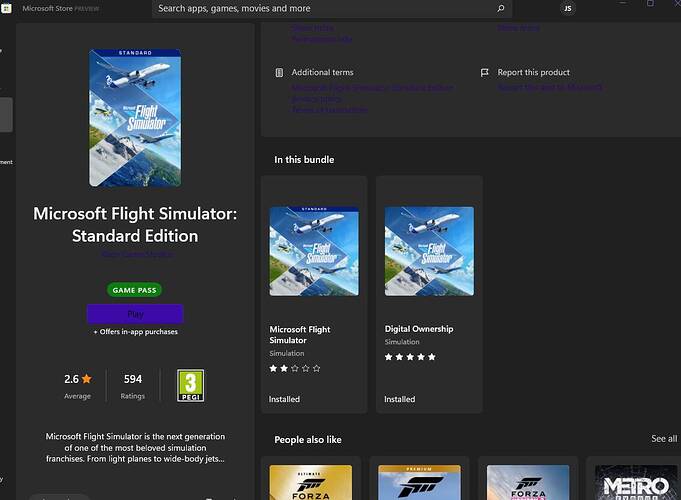Click the GAME PASS badge
The height and width of the screenshot is (500, 681).
pyautogui.click(x=134, y=290)
